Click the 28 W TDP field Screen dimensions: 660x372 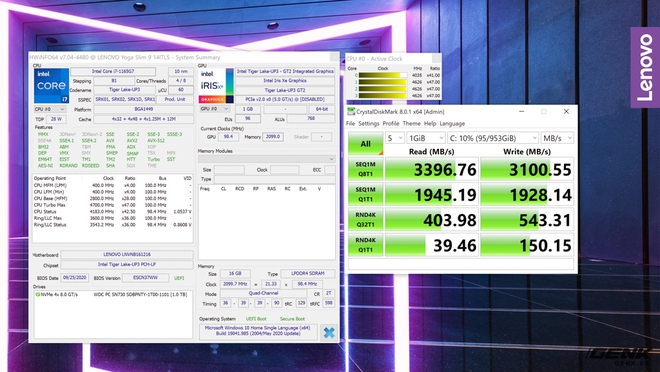[x=56, y=119]
